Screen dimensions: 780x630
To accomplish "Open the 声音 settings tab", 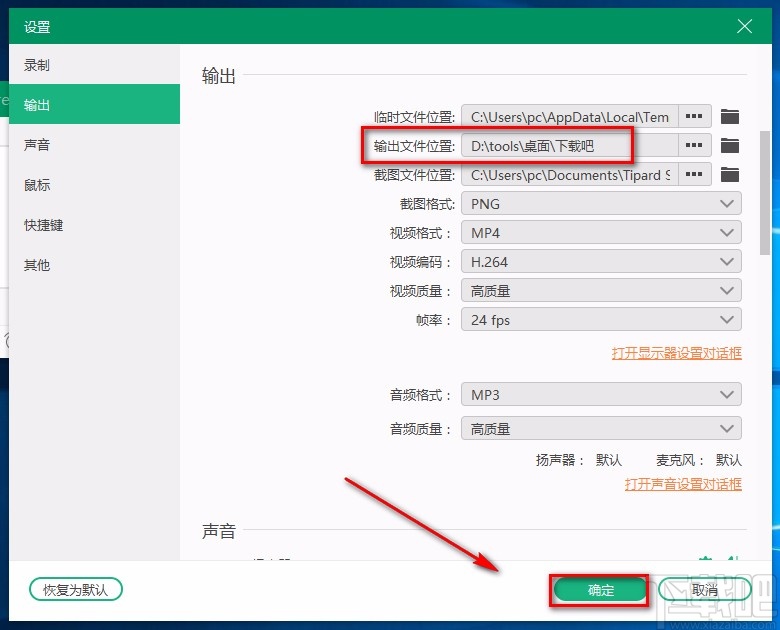I will [95, 145].
